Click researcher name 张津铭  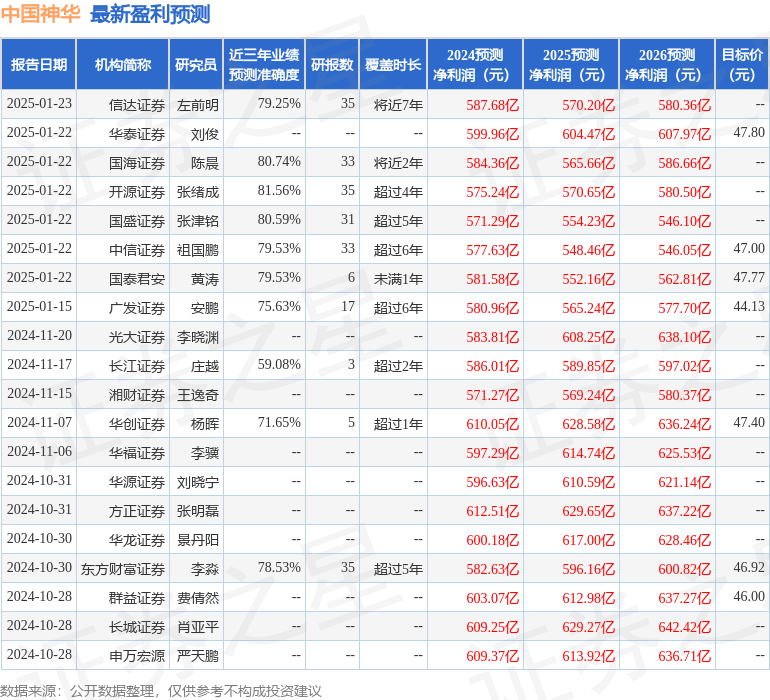[x=198, y=221]
